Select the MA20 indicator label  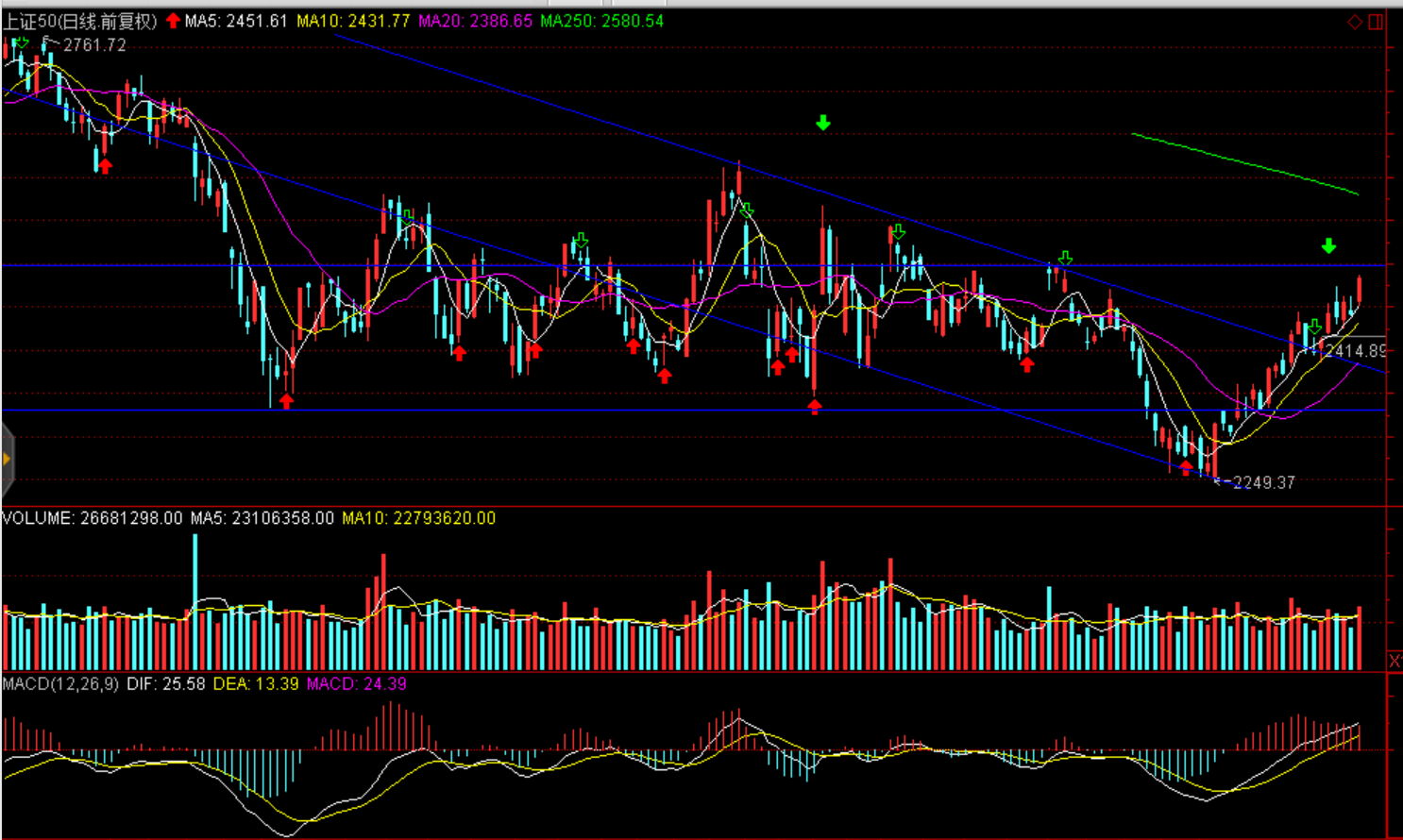pos(475,21)
